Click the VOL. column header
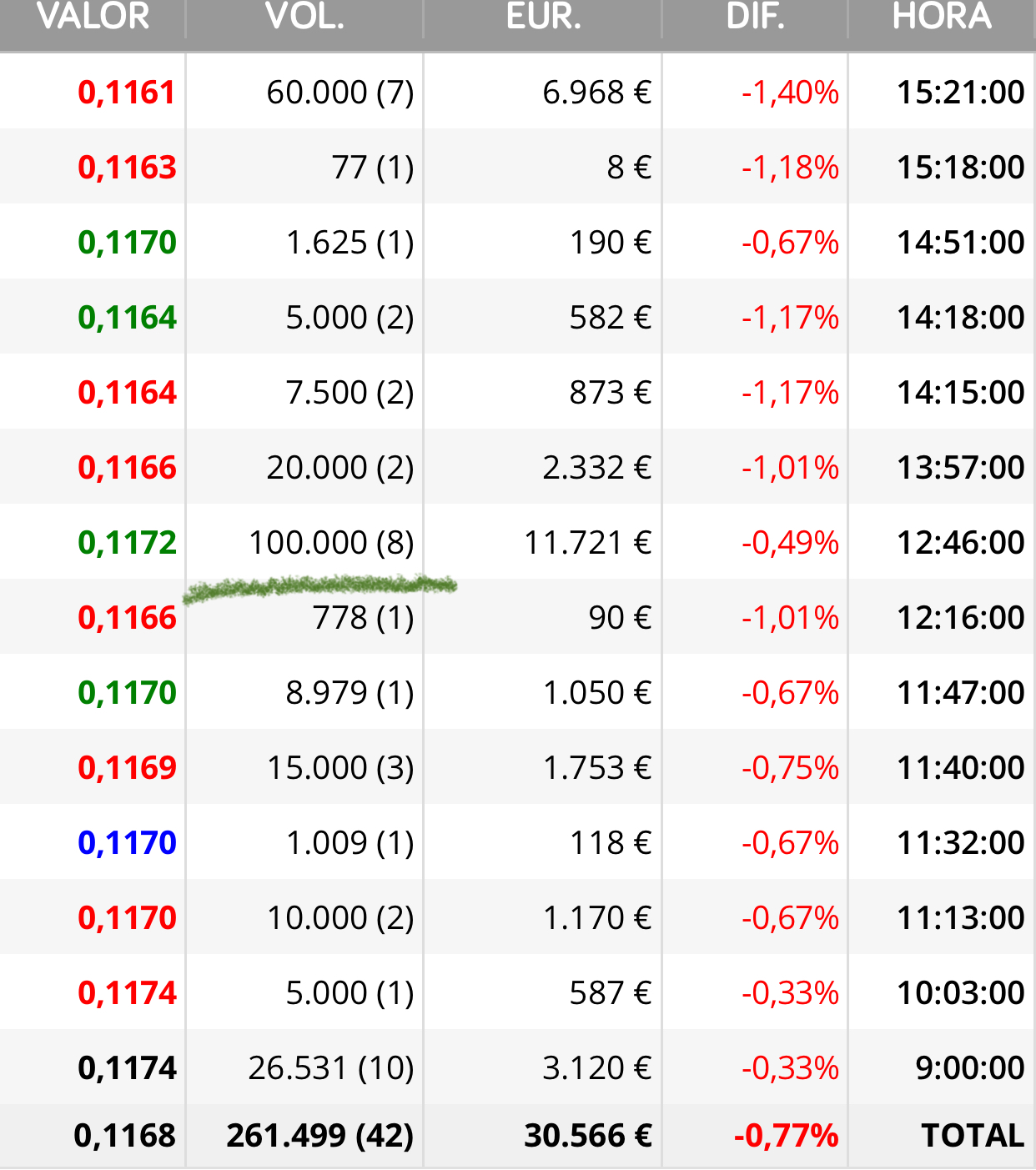 click(304, 17)
